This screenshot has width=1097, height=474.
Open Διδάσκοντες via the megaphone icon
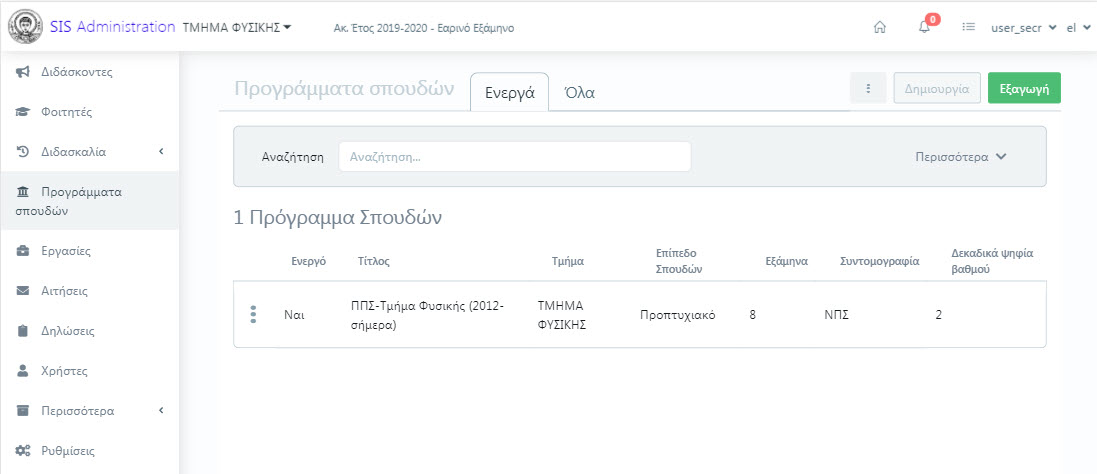22,72
